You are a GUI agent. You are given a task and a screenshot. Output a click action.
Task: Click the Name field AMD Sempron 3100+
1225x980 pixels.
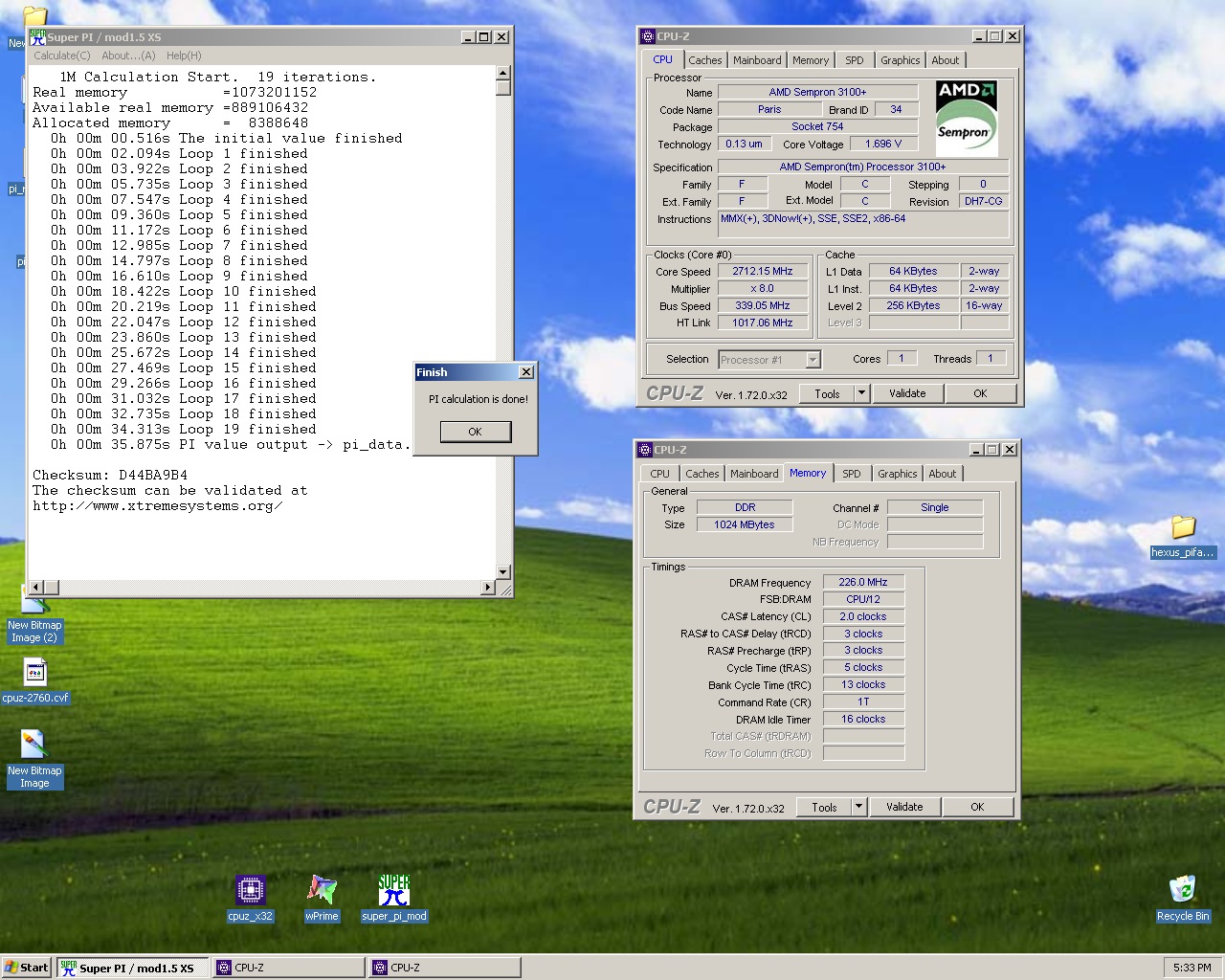817,92
